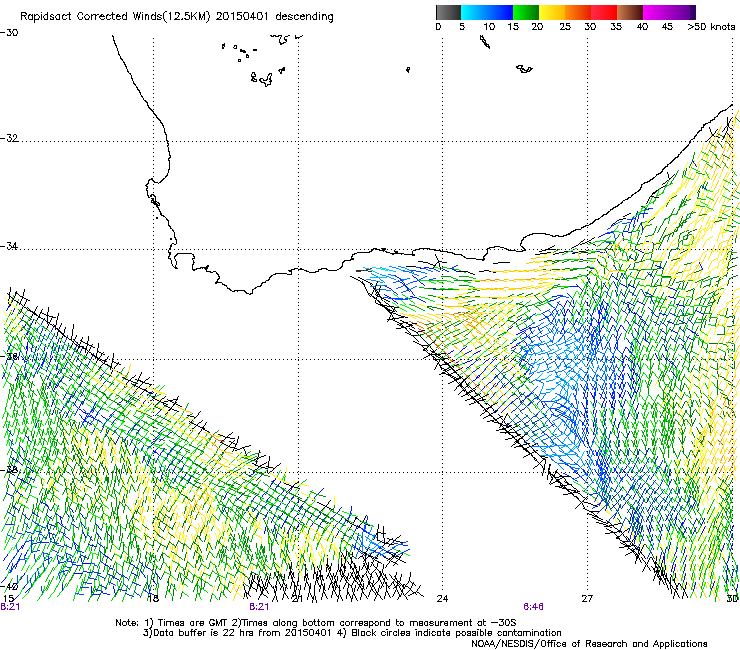740x650 pixels.
Task: Click the '35' knots legend label
Action: [x=616, y=27]
